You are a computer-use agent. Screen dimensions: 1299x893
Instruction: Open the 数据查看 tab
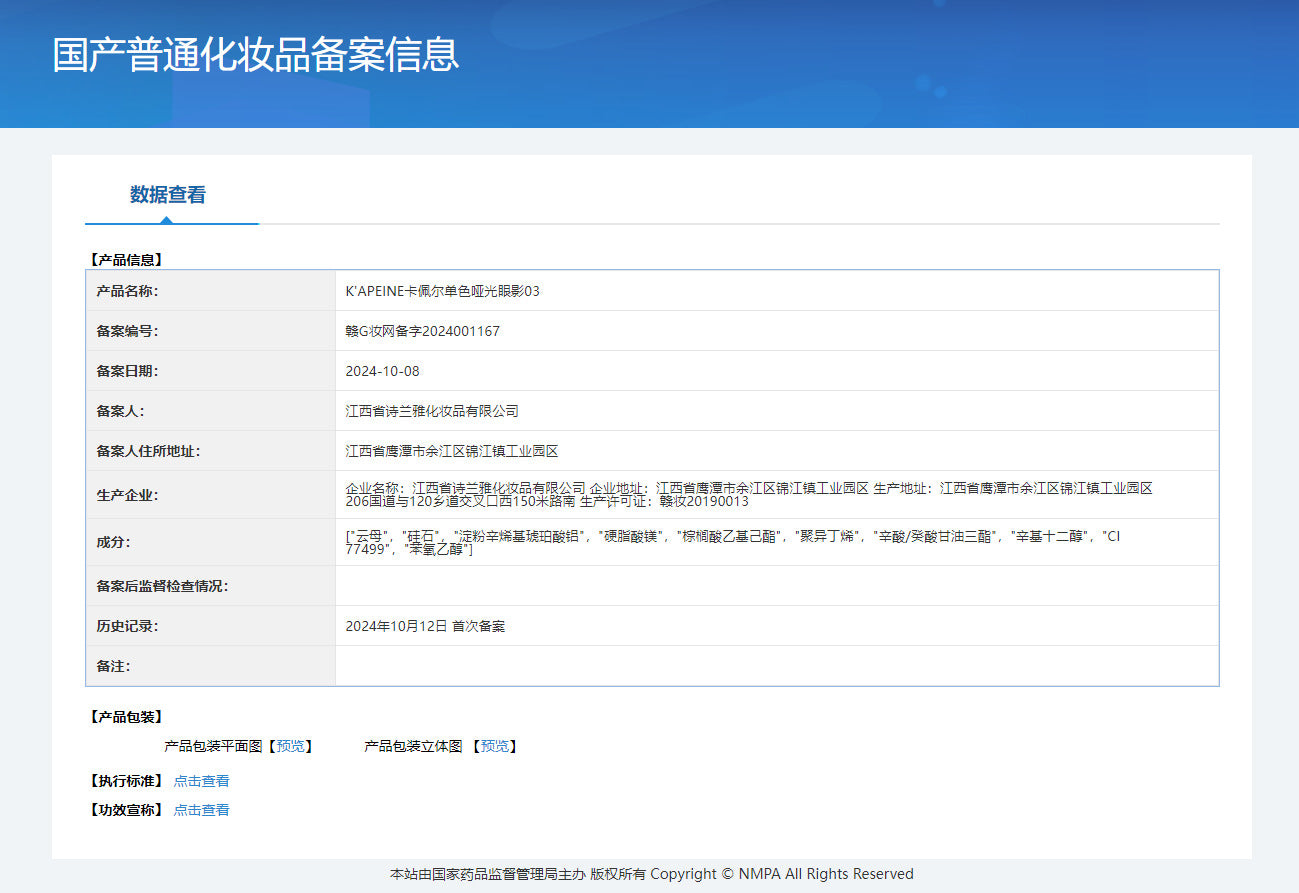[168, 195]
